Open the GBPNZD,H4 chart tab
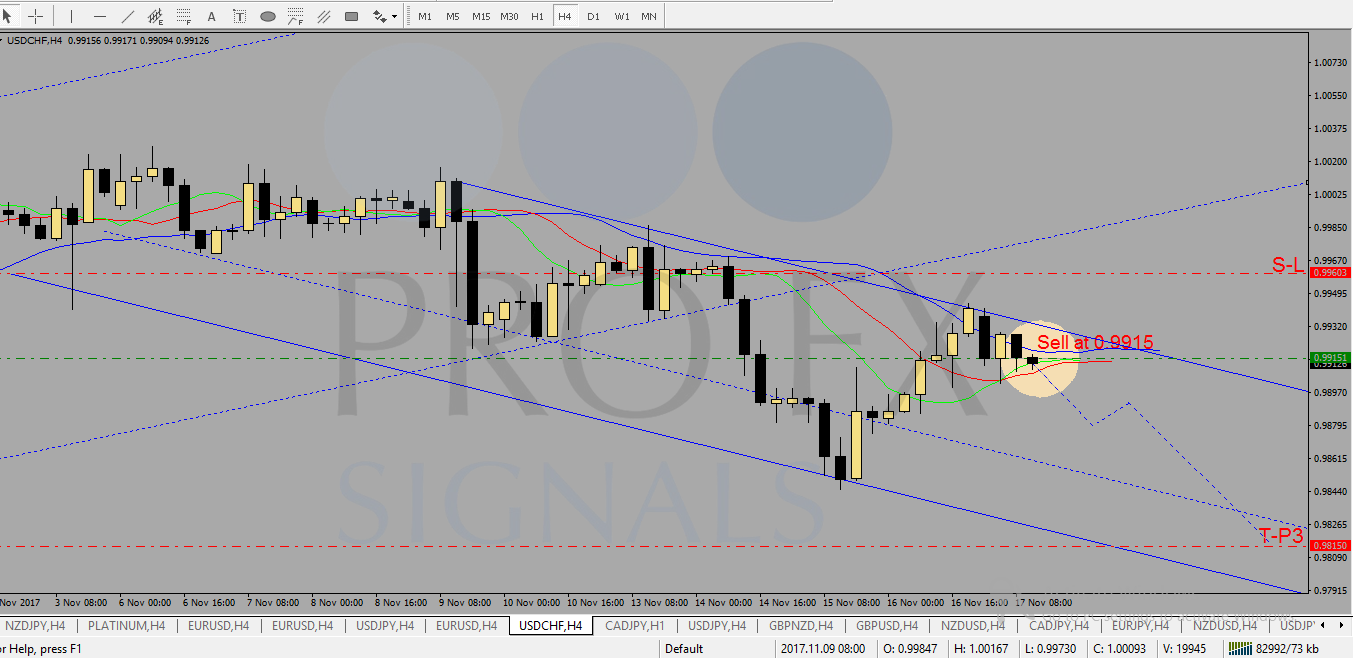The height and width of the screenshot is (658, 1353). (x=800, y=626)
